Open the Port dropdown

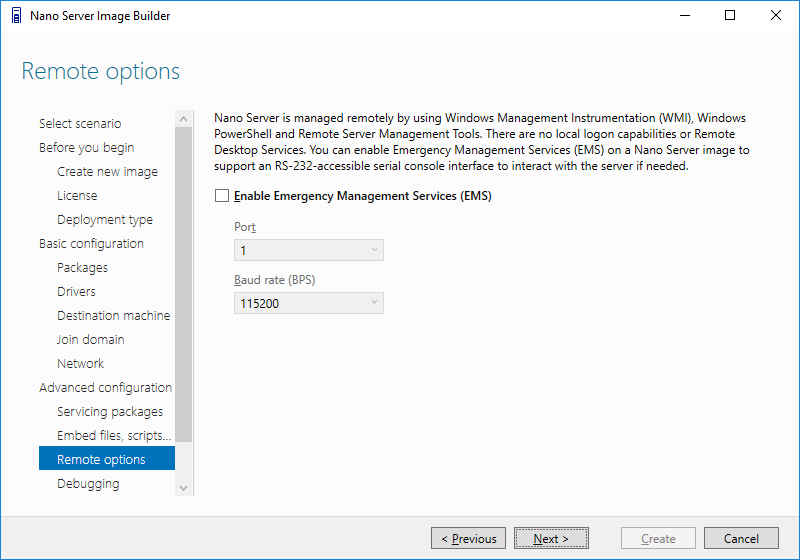(309, 250)
